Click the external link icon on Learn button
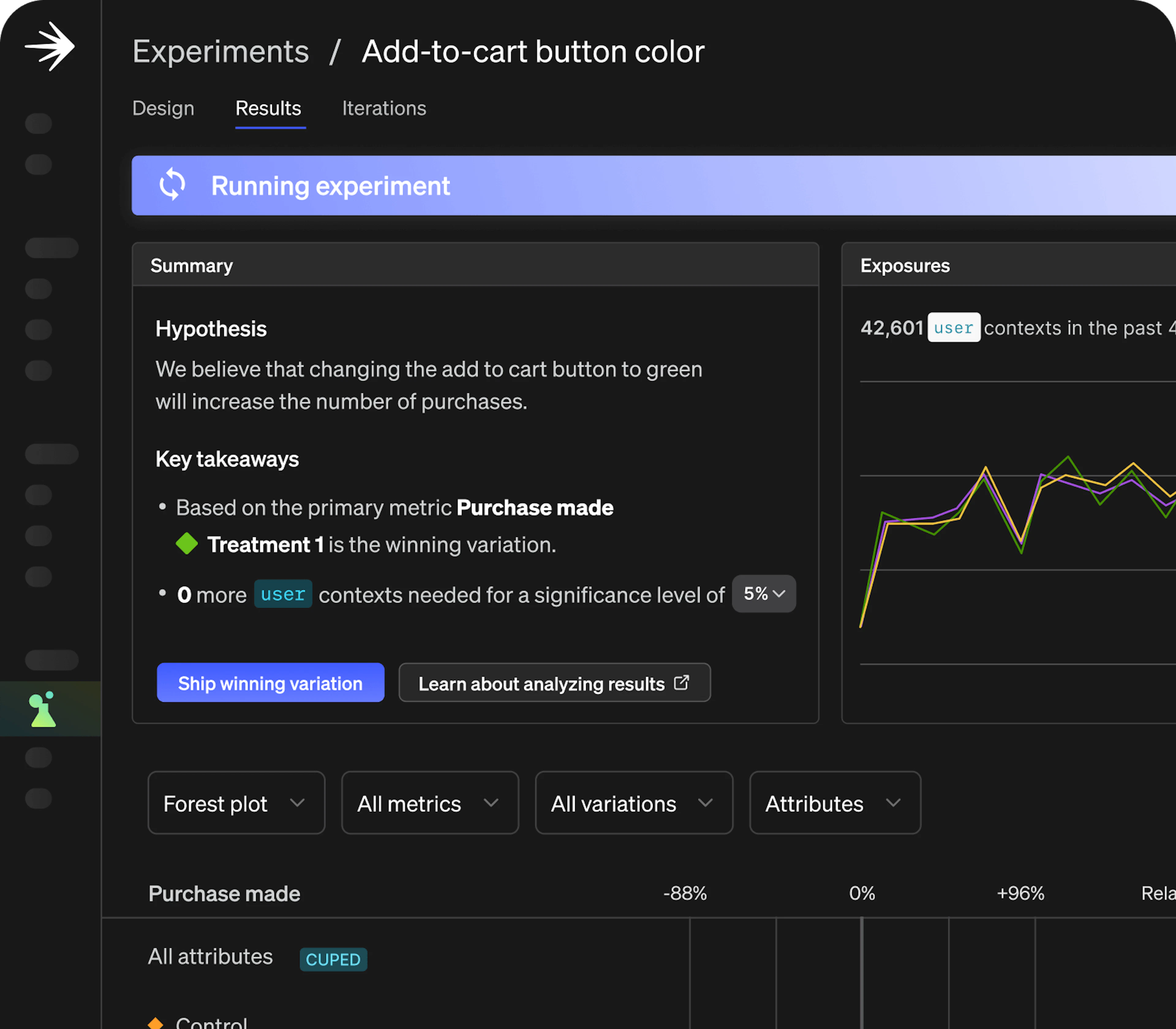Screen dimensions: 1176x1029 pyautogui.click(x=681, y=683)
